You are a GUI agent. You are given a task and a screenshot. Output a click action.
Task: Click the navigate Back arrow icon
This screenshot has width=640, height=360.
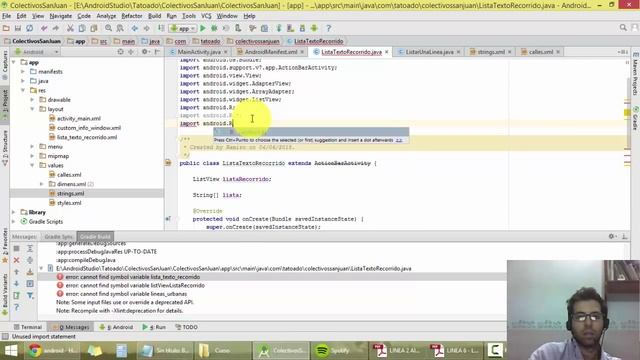[134, 28]
